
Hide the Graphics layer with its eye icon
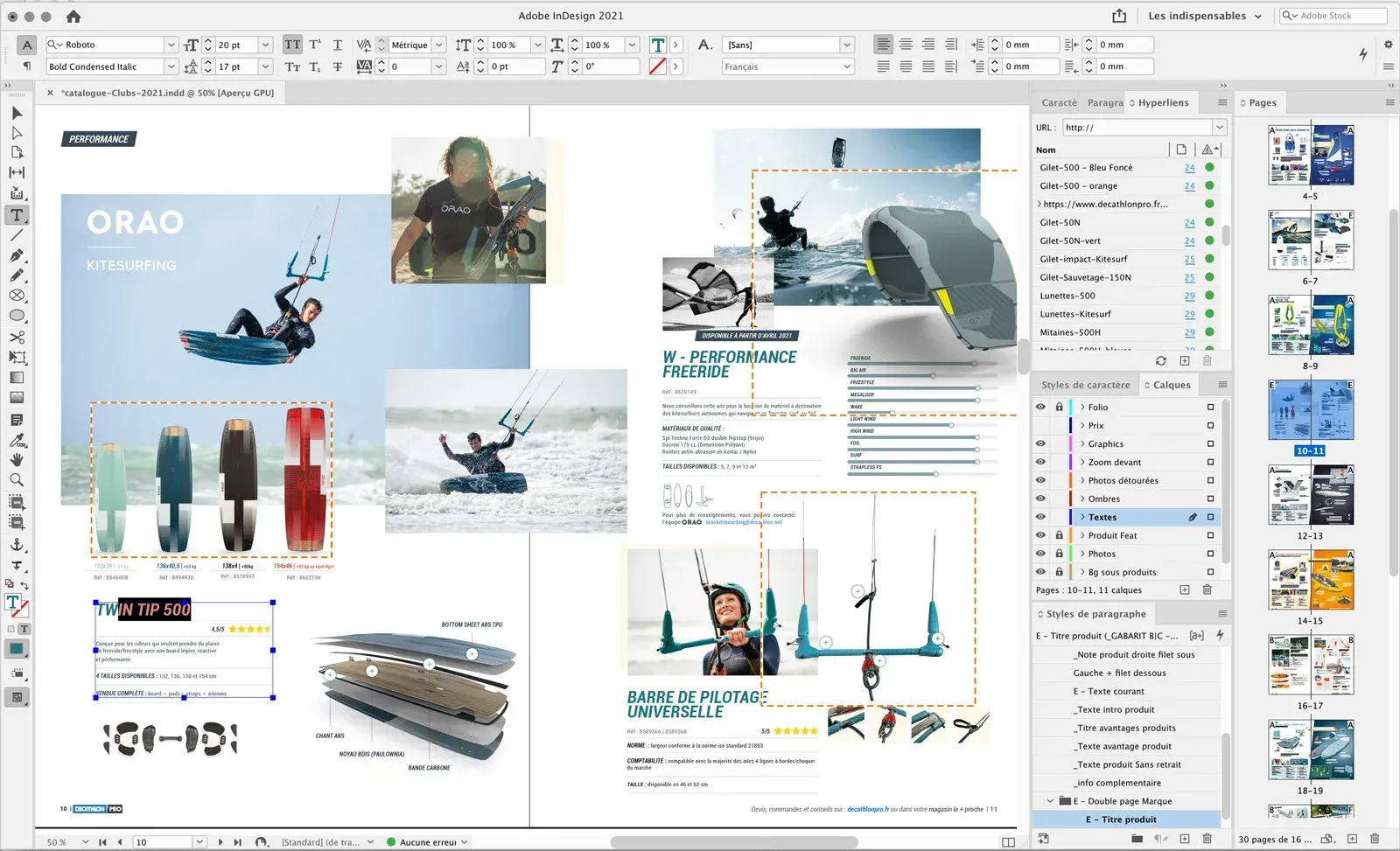tap(1040, 443)
